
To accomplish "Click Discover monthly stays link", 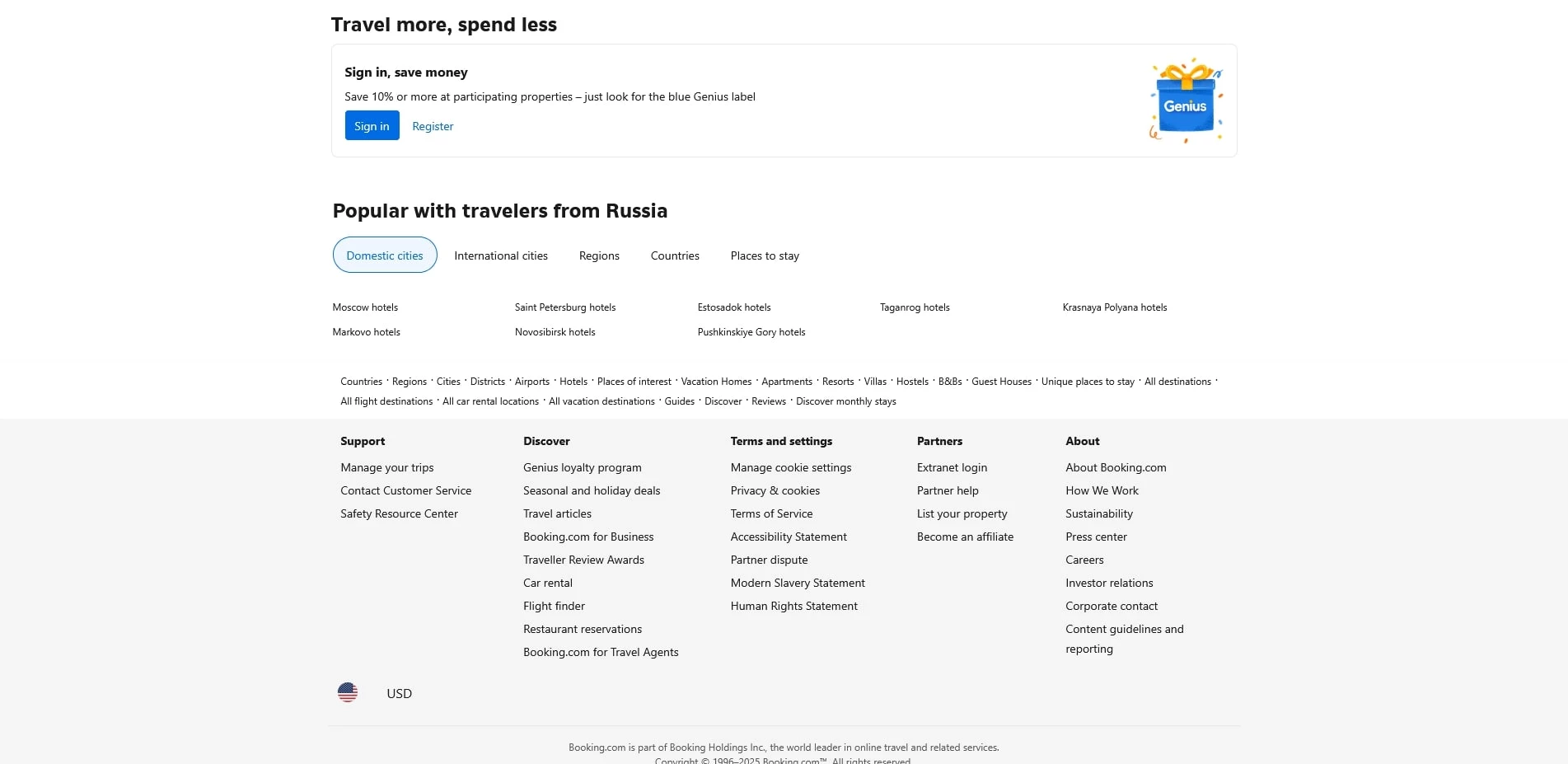I will click(x=845, y=401).
